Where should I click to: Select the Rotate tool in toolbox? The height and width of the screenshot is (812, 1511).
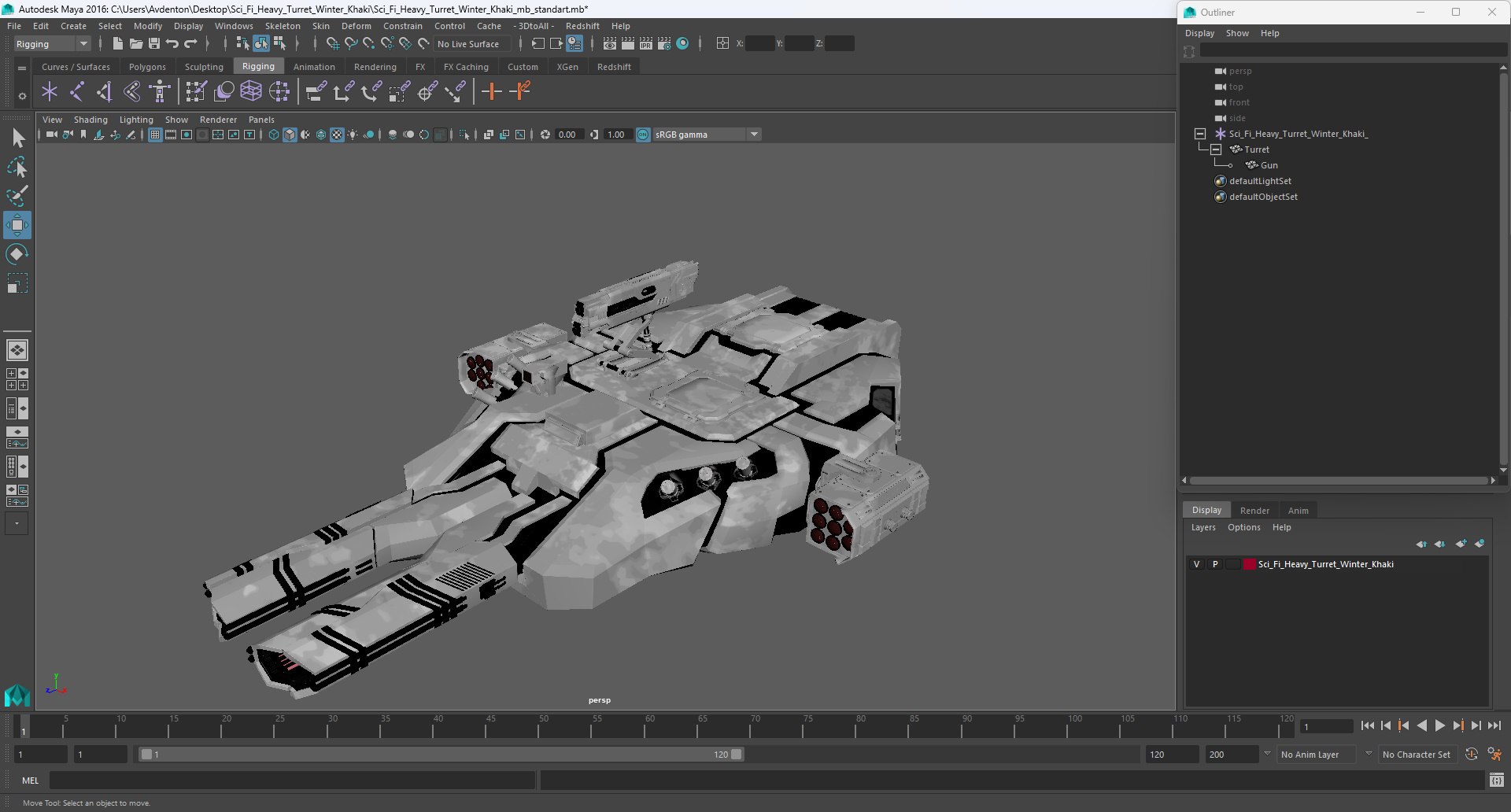pyautogui.click(x=17, y=254)
